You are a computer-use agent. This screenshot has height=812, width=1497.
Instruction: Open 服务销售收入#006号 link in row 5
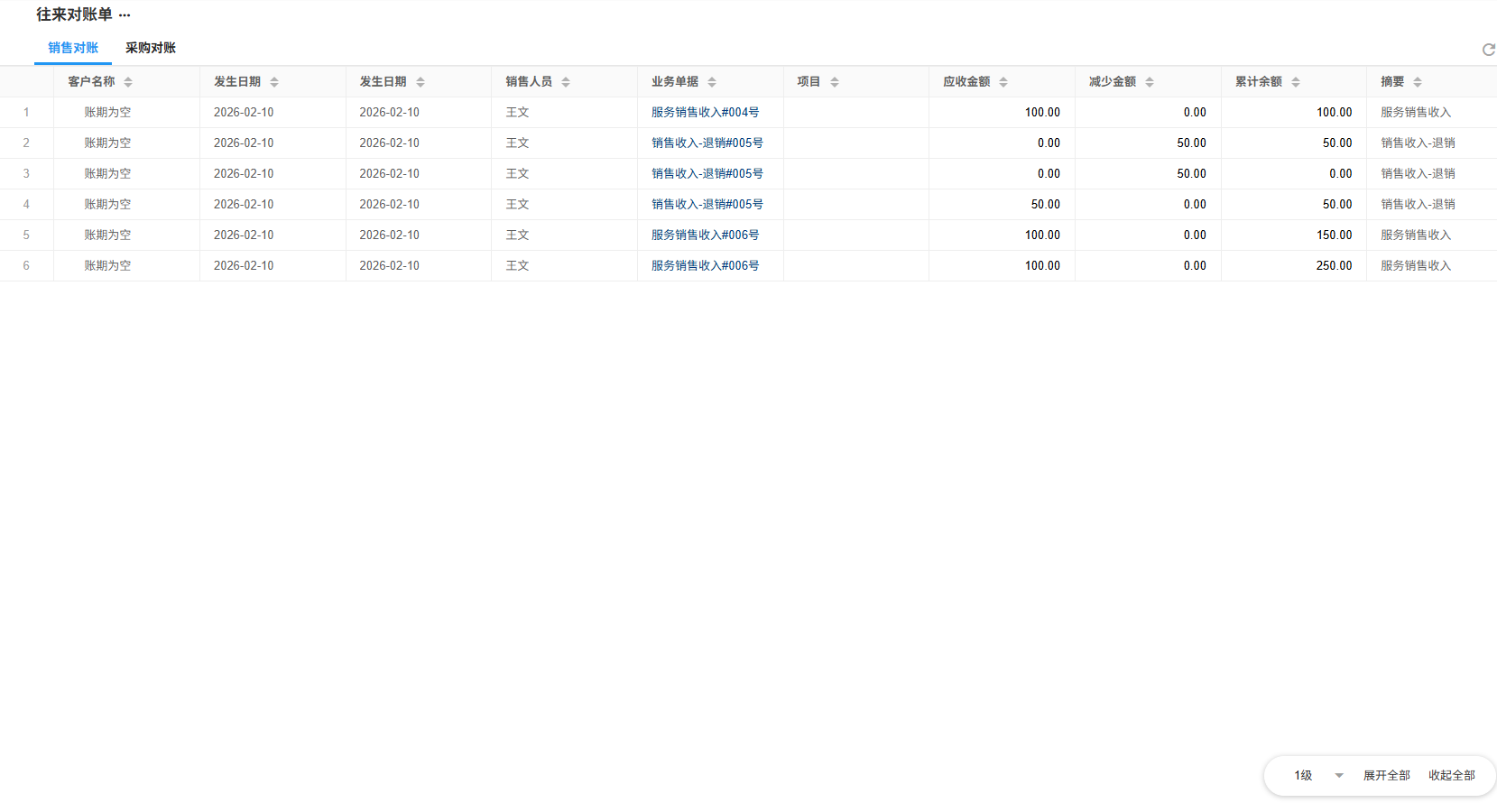(x=705, y=235)
